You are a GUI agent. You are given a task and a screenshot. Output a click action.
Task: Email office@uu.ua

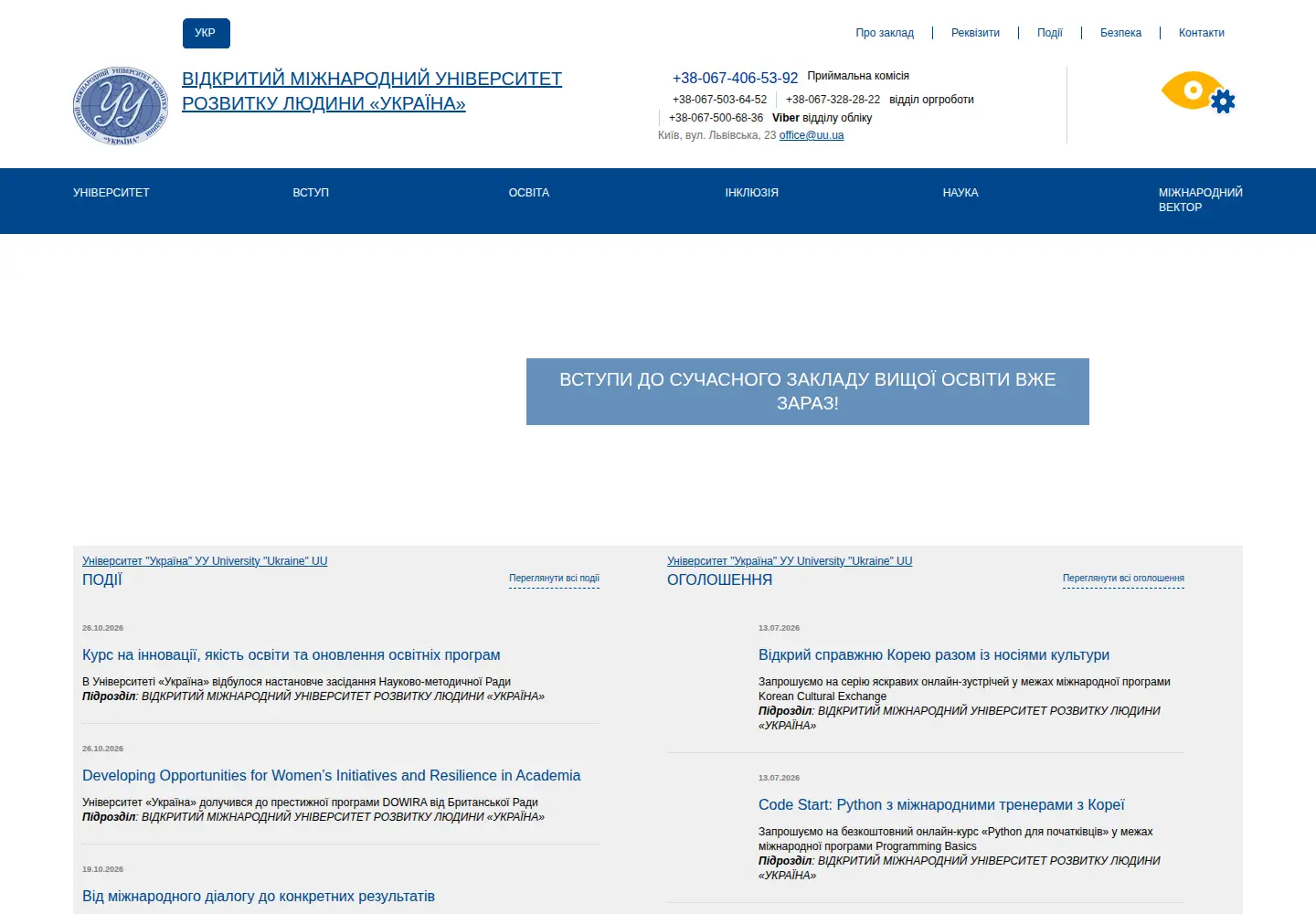pyautogui.click(x=812, y=135)
